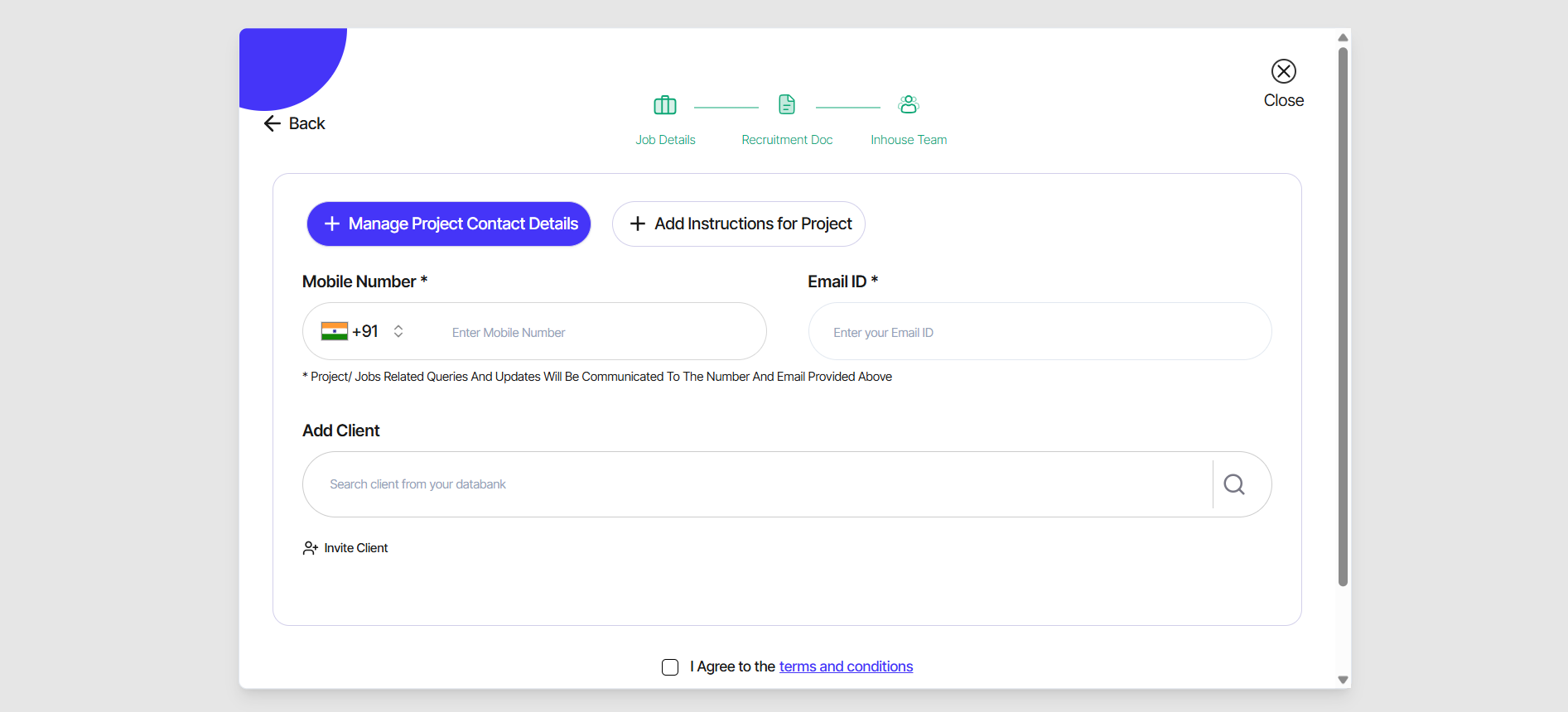Click the India flag icon
The width and height of the screenshot is (1568, 712).
point(335,331)
